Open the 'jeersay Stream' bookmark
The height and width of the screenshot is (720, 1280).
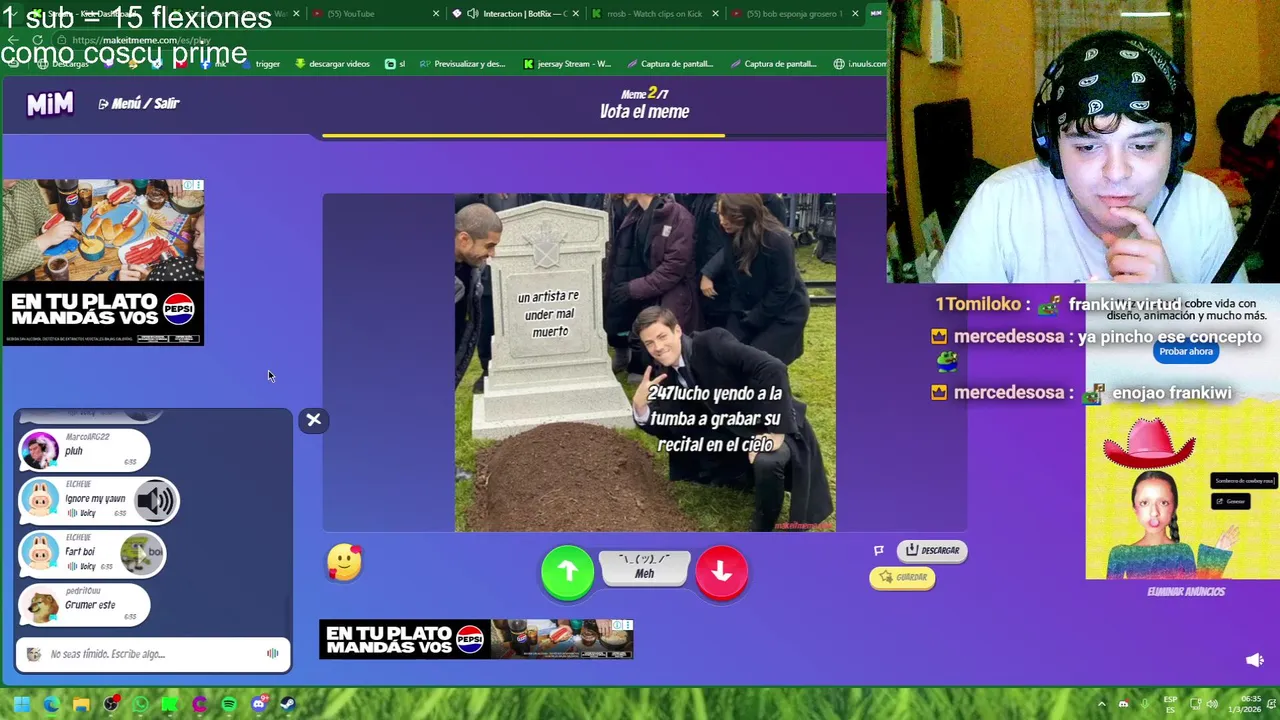566,64
